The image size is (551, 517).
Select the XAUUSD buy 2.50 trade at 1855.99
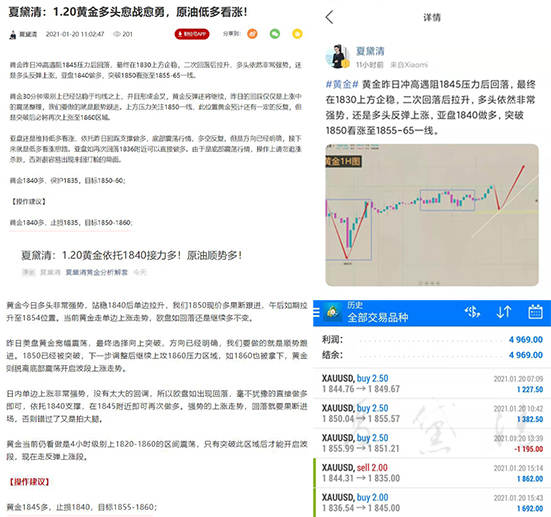(x=432, y=443)
